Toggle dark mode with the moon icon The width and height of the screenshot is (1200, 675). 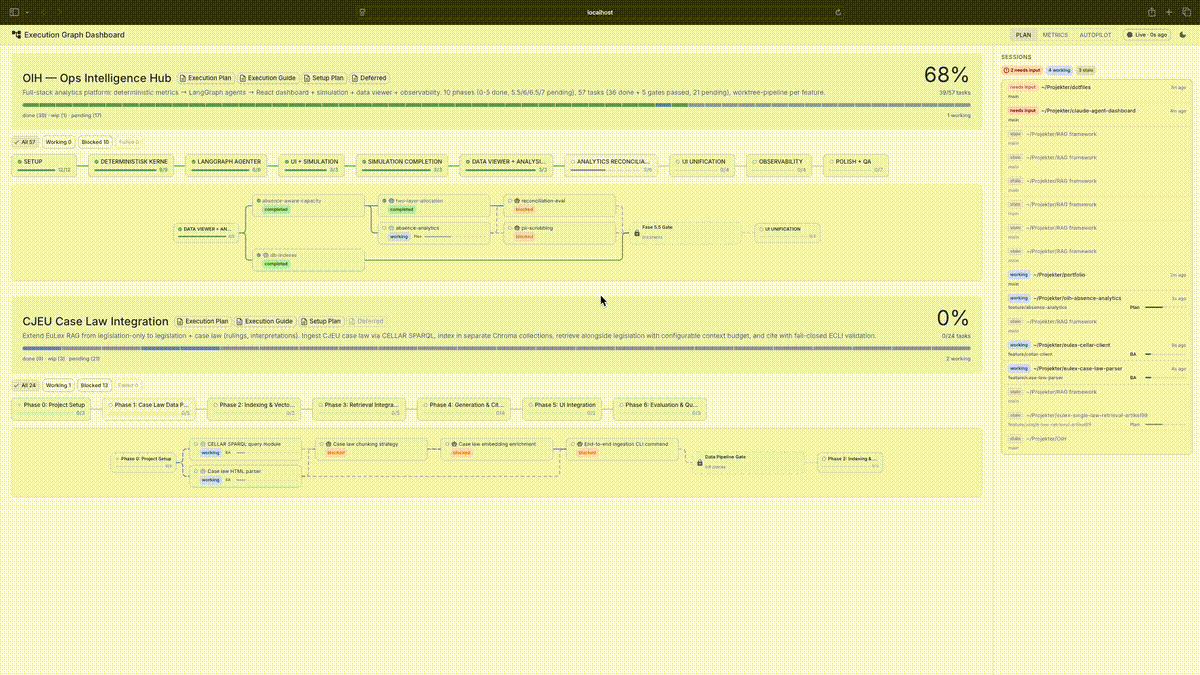pyautogui.click(x=1183, y=35)
